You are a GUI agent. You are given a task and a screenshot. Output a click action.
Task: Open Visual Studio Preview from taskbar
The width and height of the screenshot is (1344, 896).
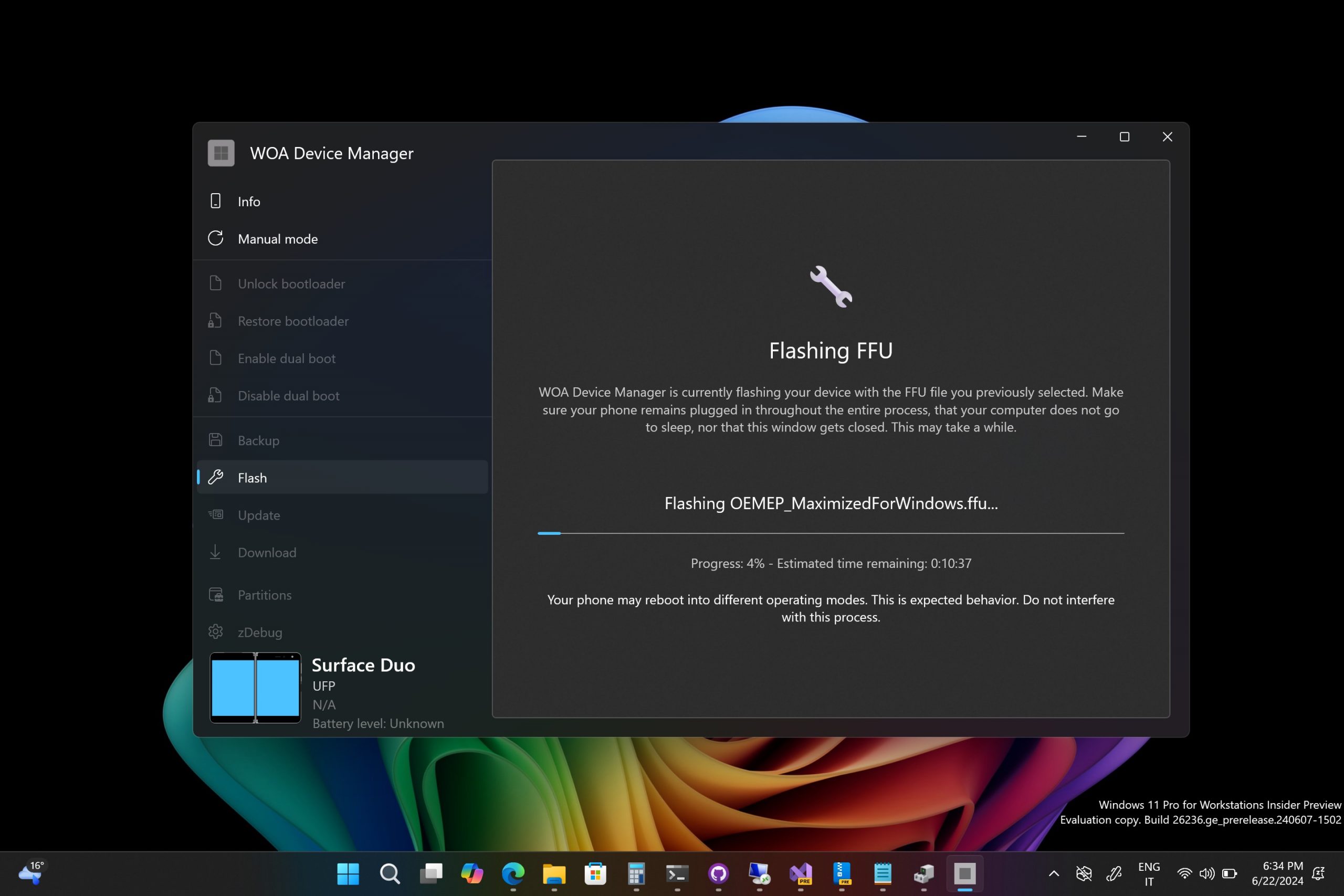tap(801, 874)
